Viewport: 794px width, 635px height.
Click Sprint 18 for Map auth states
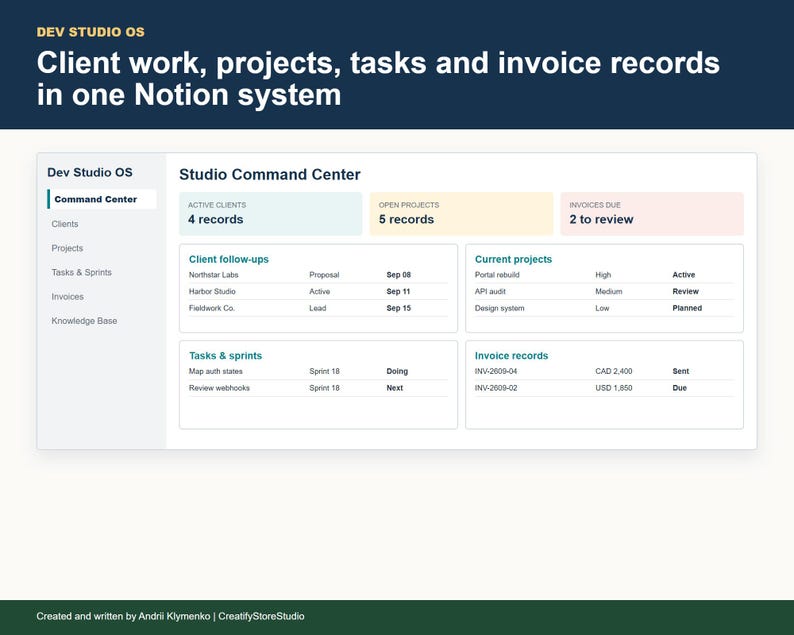[324, 372]
